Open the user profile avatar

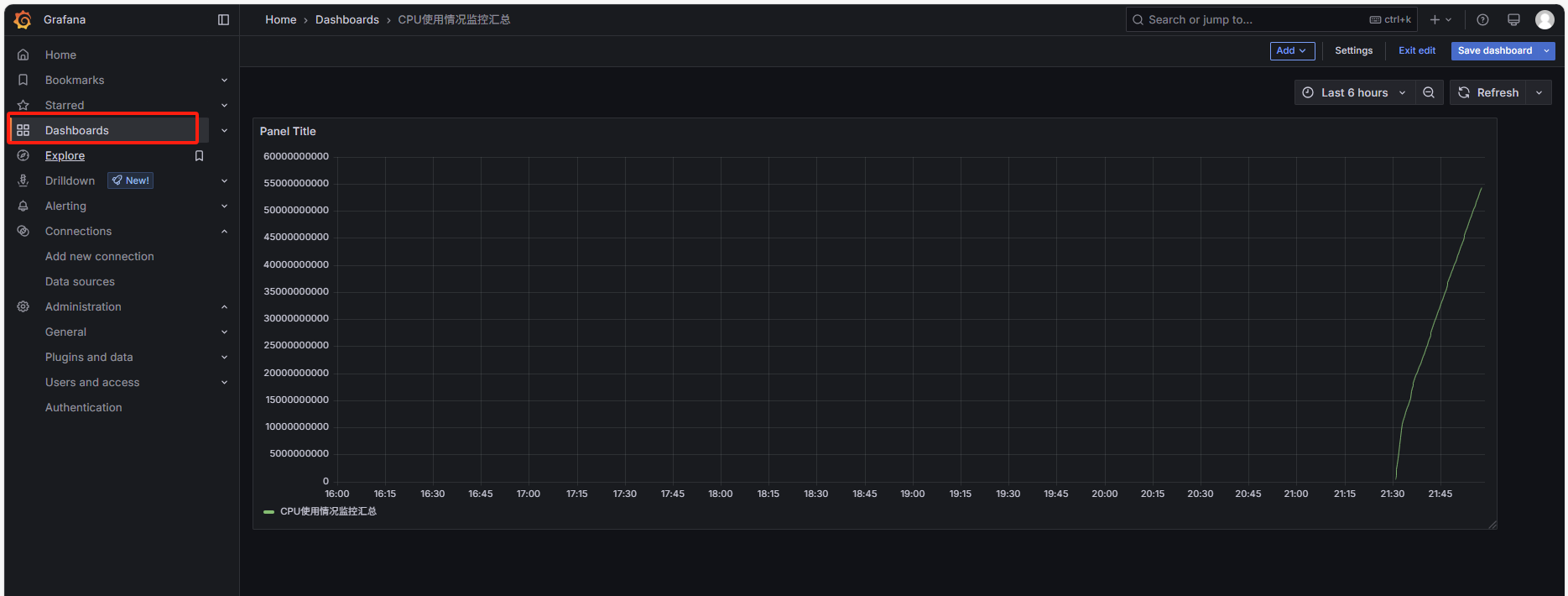[x=1545, y=19]
